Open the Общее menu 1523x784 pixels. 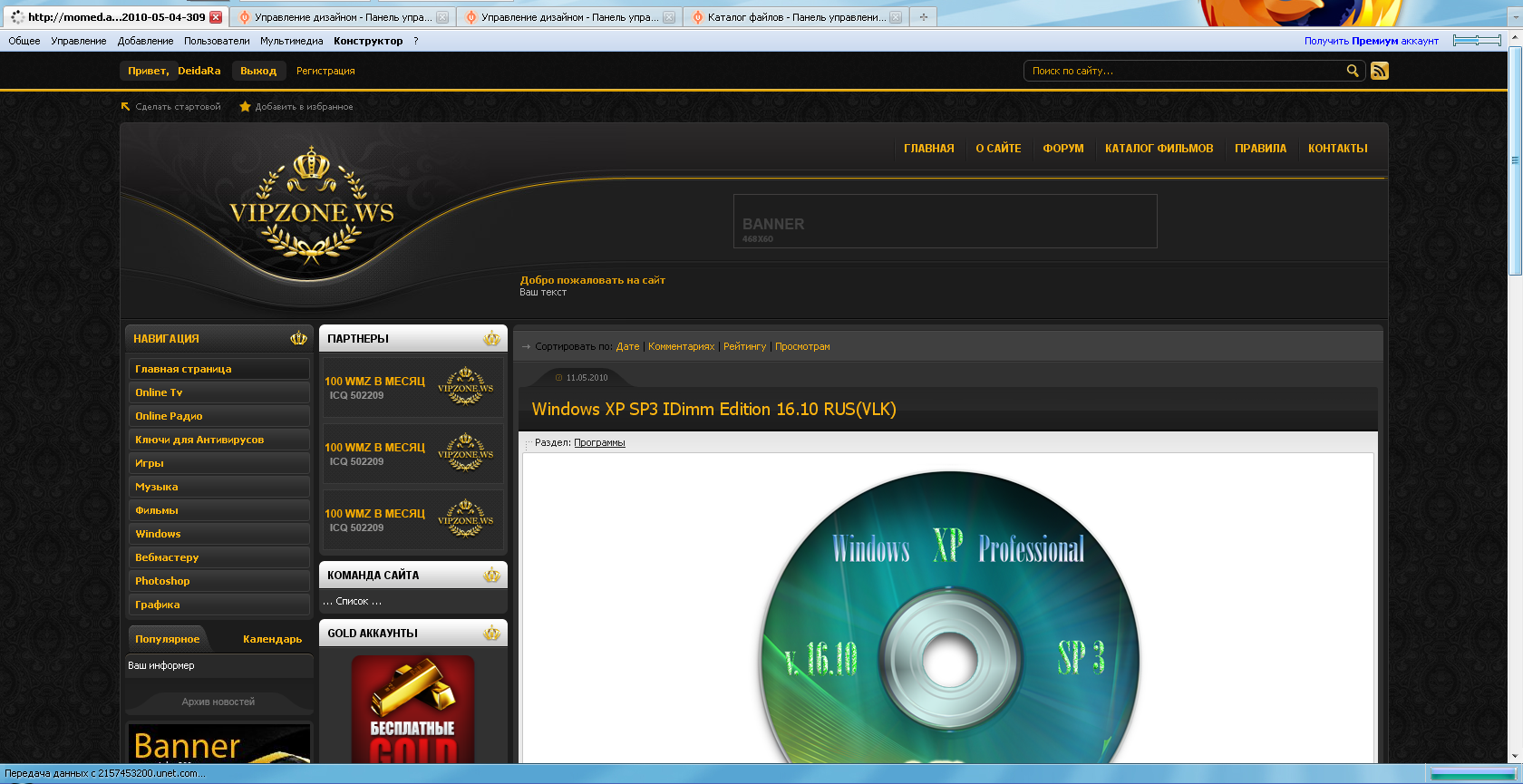pos(24,41)
